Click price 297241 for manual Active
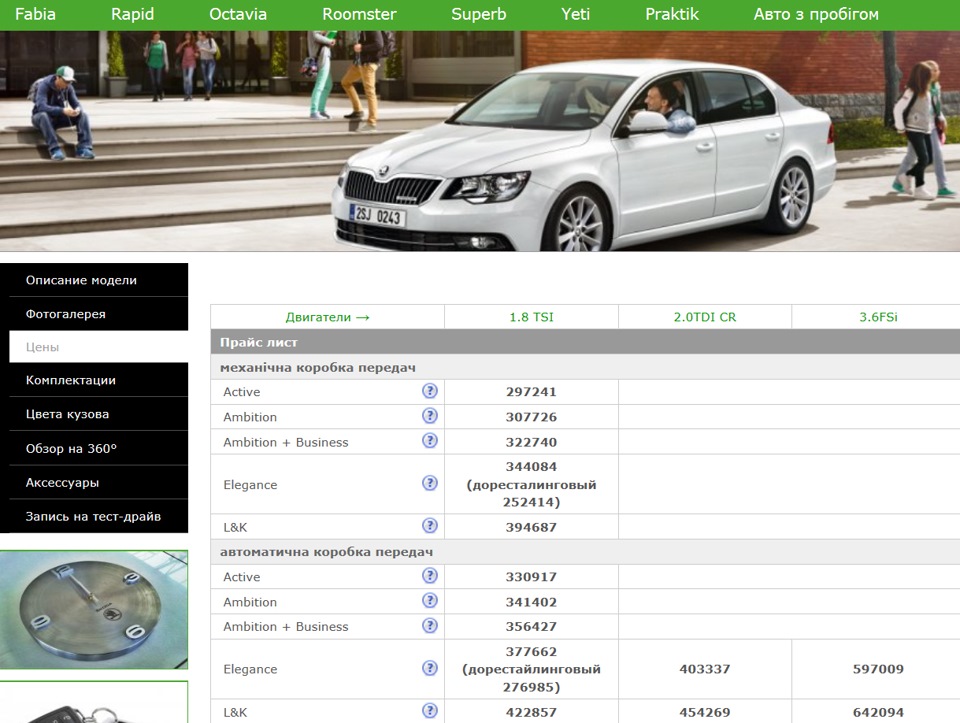Viewport: 960px width, 723px height. click(531, 392)
